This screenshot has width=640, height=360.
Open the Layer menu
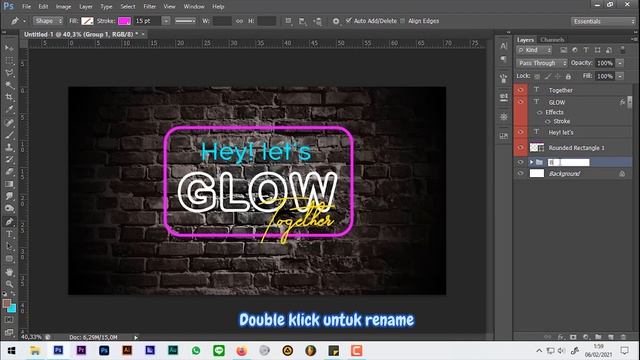tap(86, 7)
